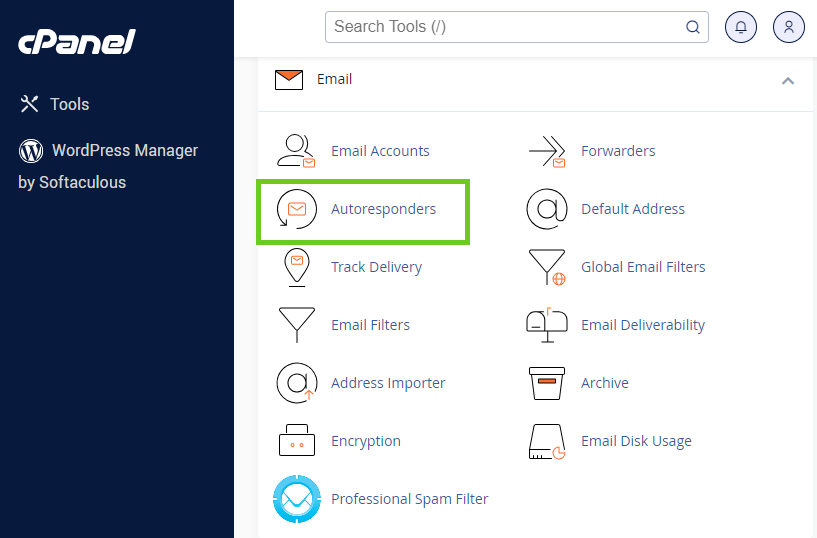Open the Email Deliverability mailbox icon
The width and height of the screenshot is (817, 538).
tap(547, 325)
